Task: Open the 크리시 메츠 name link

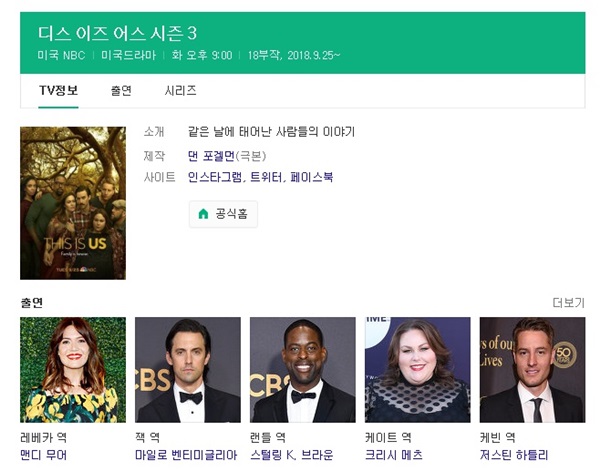Action: [394, 455]
